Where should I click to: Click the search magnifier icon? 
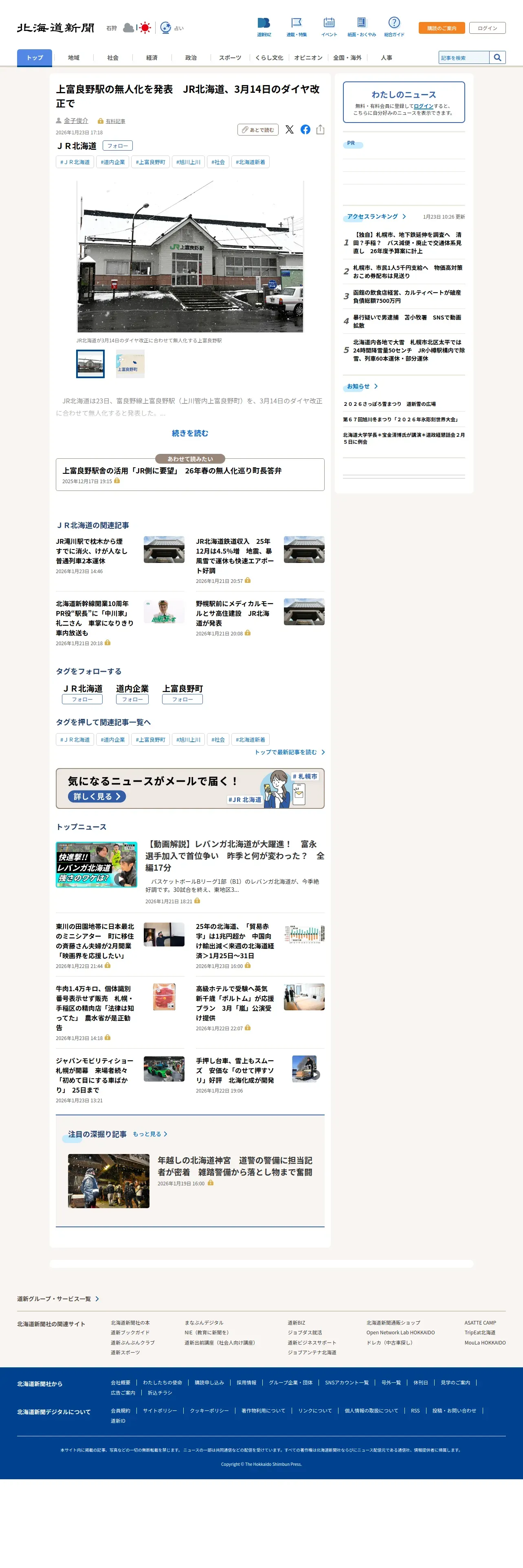tap(497, 58)
